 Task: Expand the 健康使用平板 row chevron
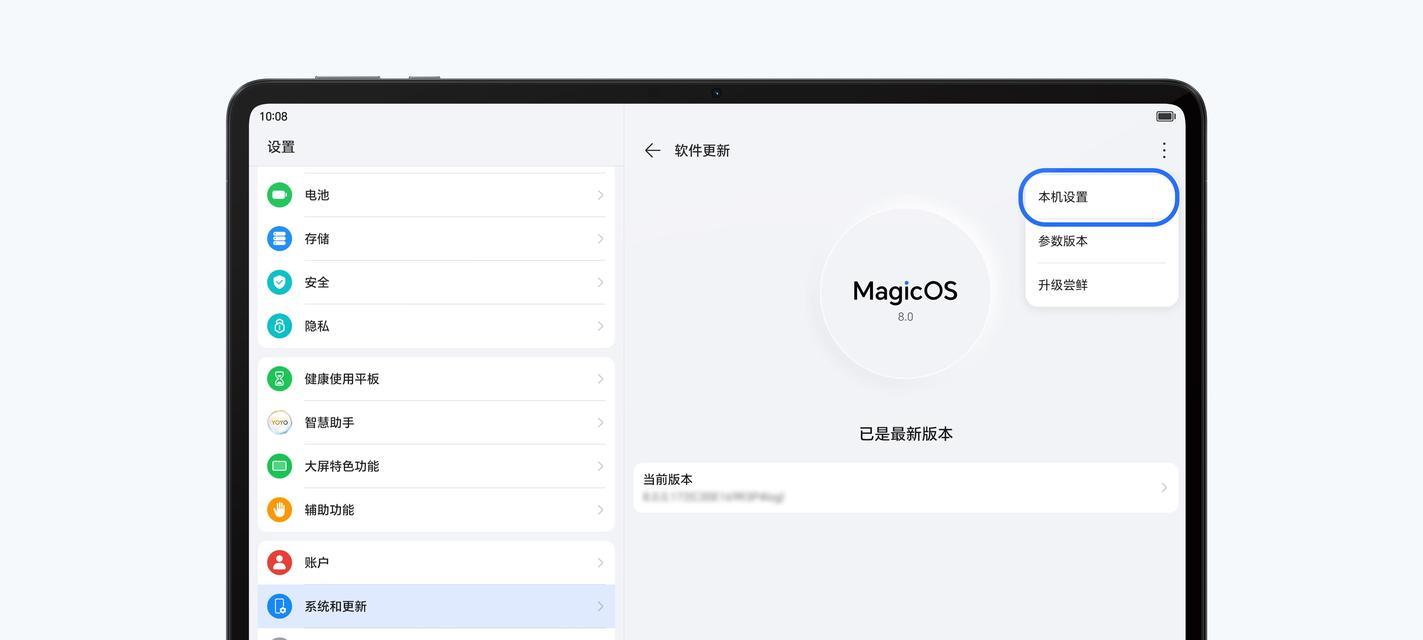pyautogui.click(x=600, y=379)
